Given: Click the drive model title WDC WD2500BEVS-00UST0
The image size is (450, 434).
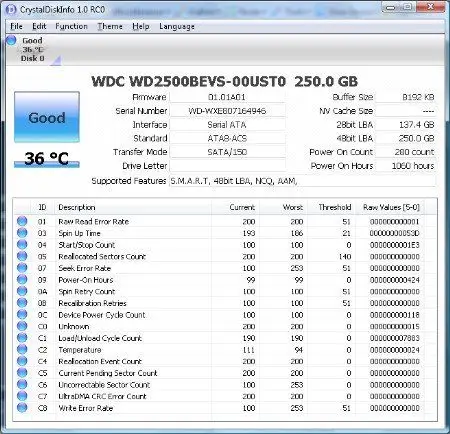Looking at the screenshot, I should click(189, 81).
